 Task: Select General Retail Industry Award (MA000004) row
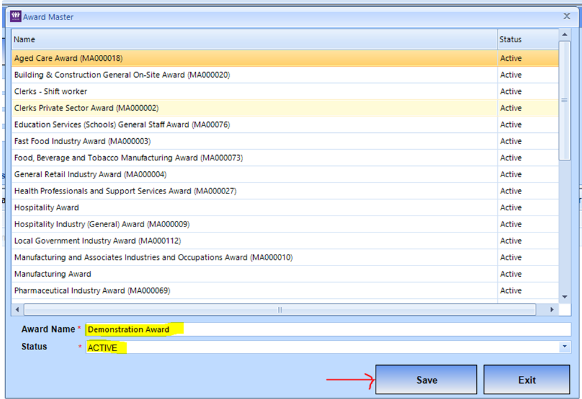click(285, 174)
